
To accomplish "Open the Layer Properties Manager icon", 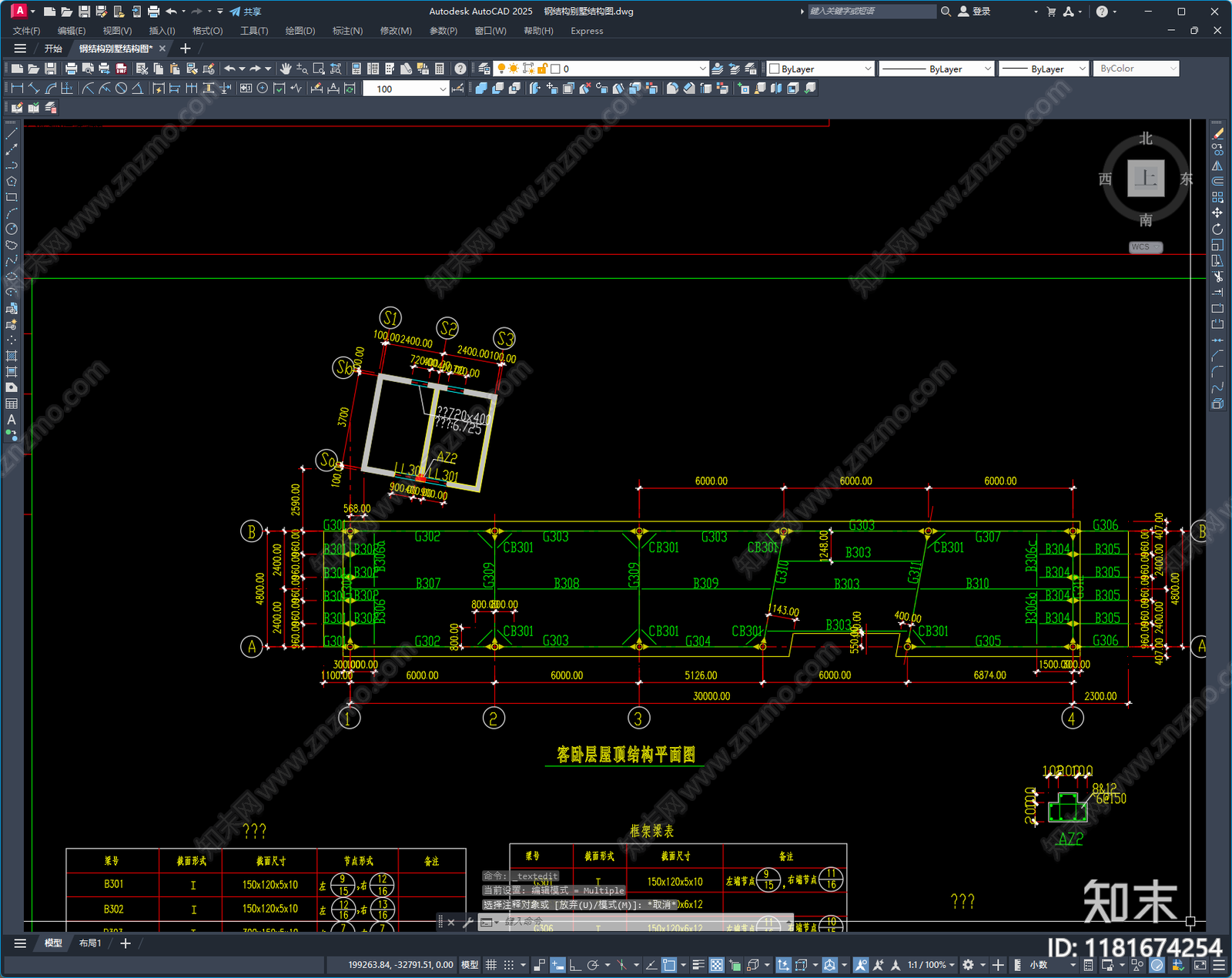I will pos(484,69).
